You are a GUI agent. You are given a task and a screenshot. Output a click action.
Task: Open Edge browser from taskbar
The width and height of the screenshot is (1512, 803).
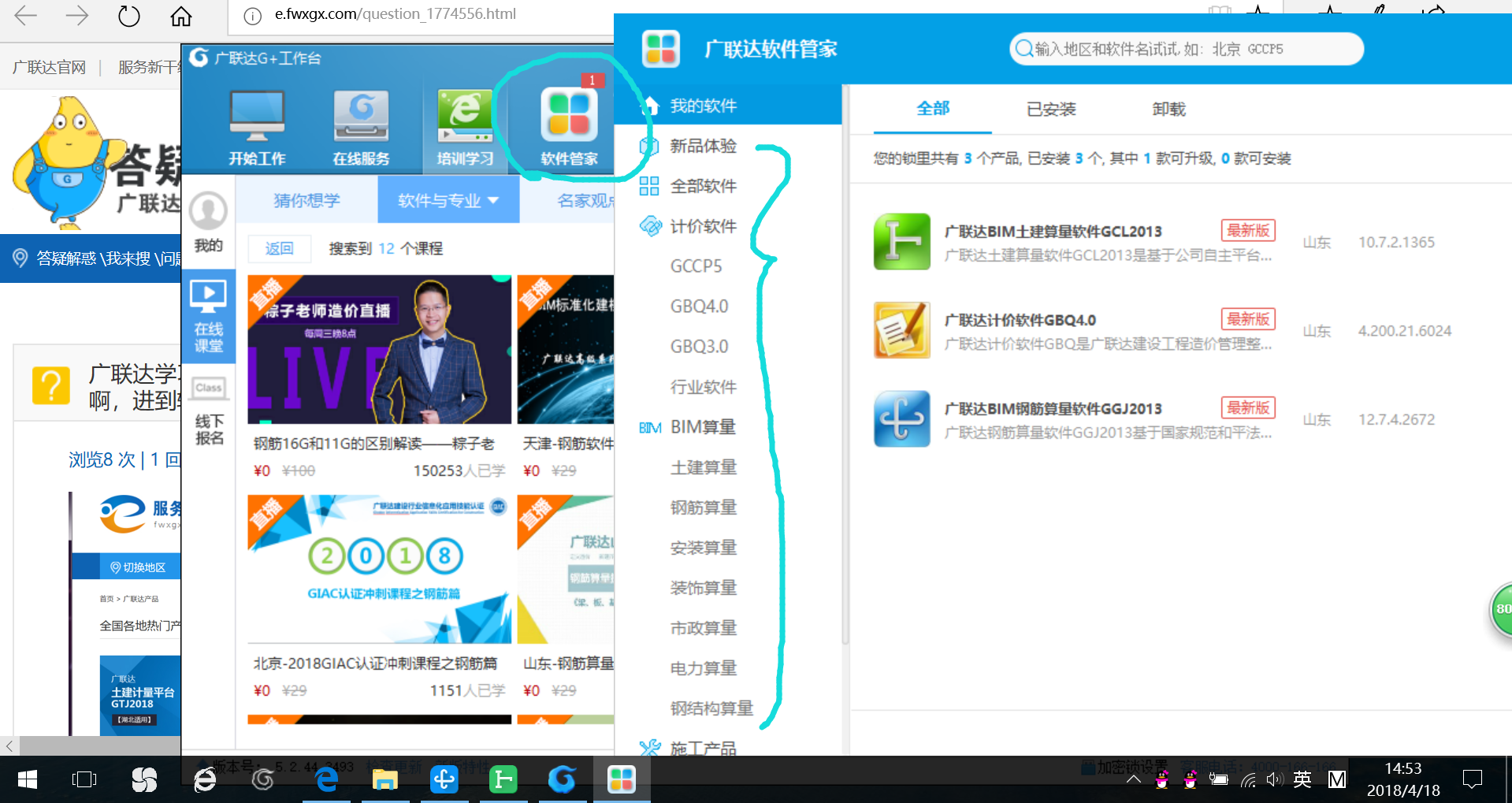point(326,779)
